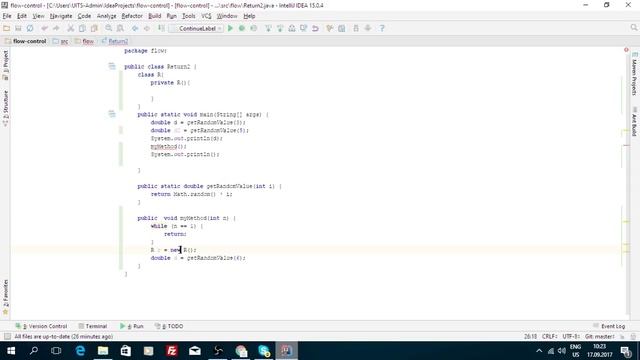Toggle the Version Control tool window
Screen dimensions: 640x360
[x=41, y=326]
